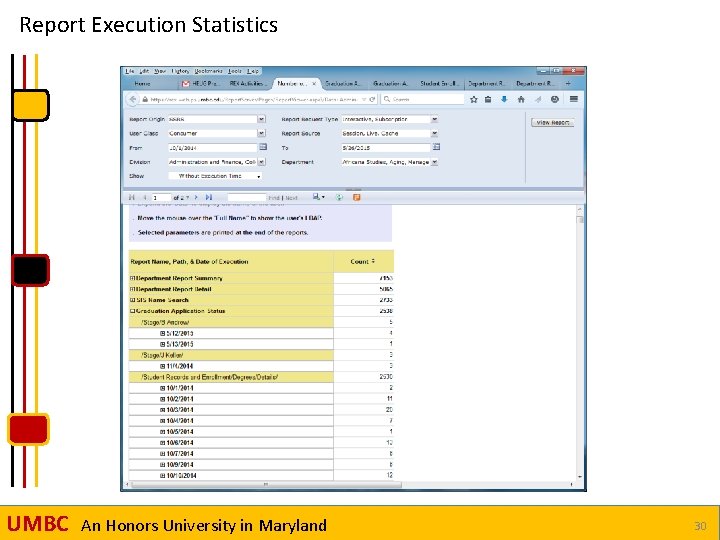Sort by the Count column arrows
Image resolution: width=720 pixels, height=540 pixels.
point(373,261)
